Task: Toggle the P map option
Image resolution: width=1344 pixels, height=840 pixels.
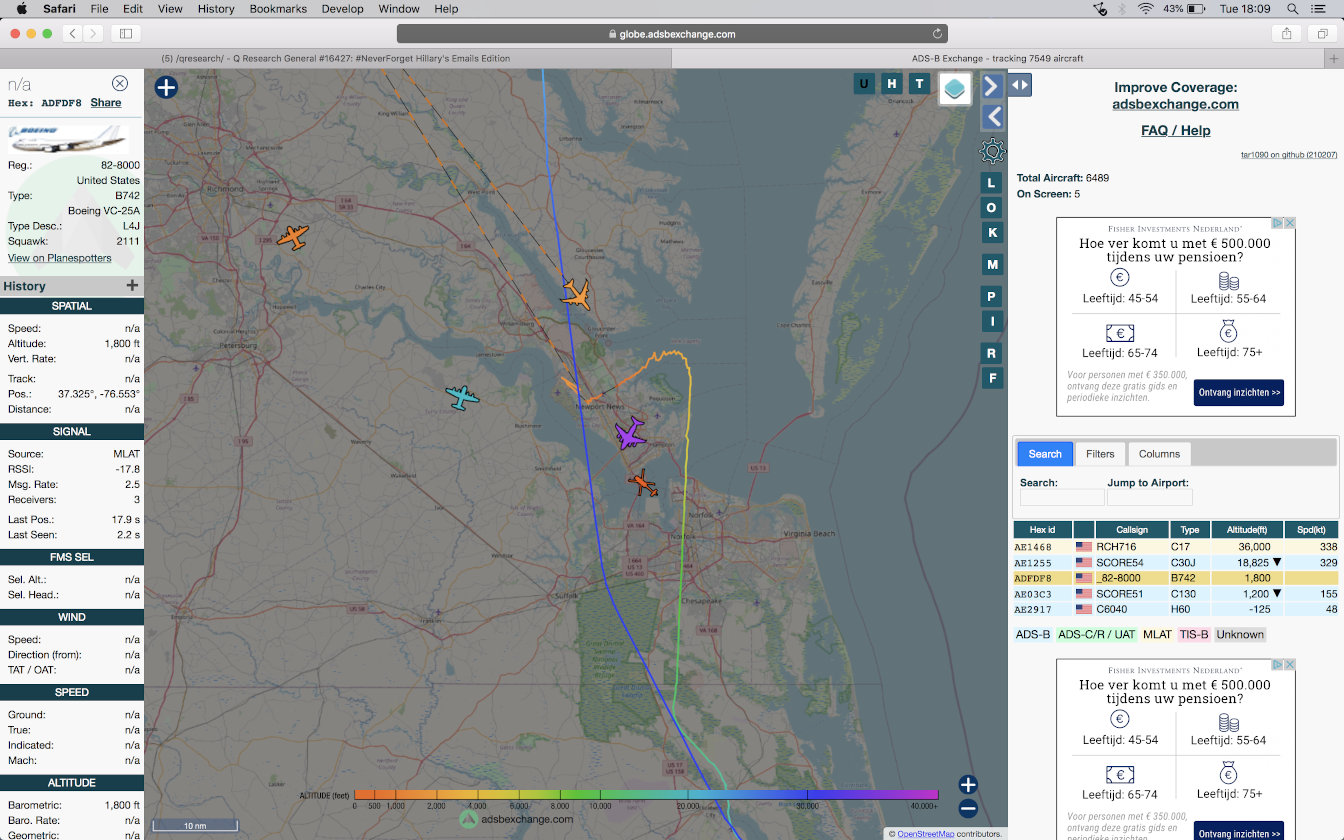Action: pyautogui.click(x=992, y=296)
